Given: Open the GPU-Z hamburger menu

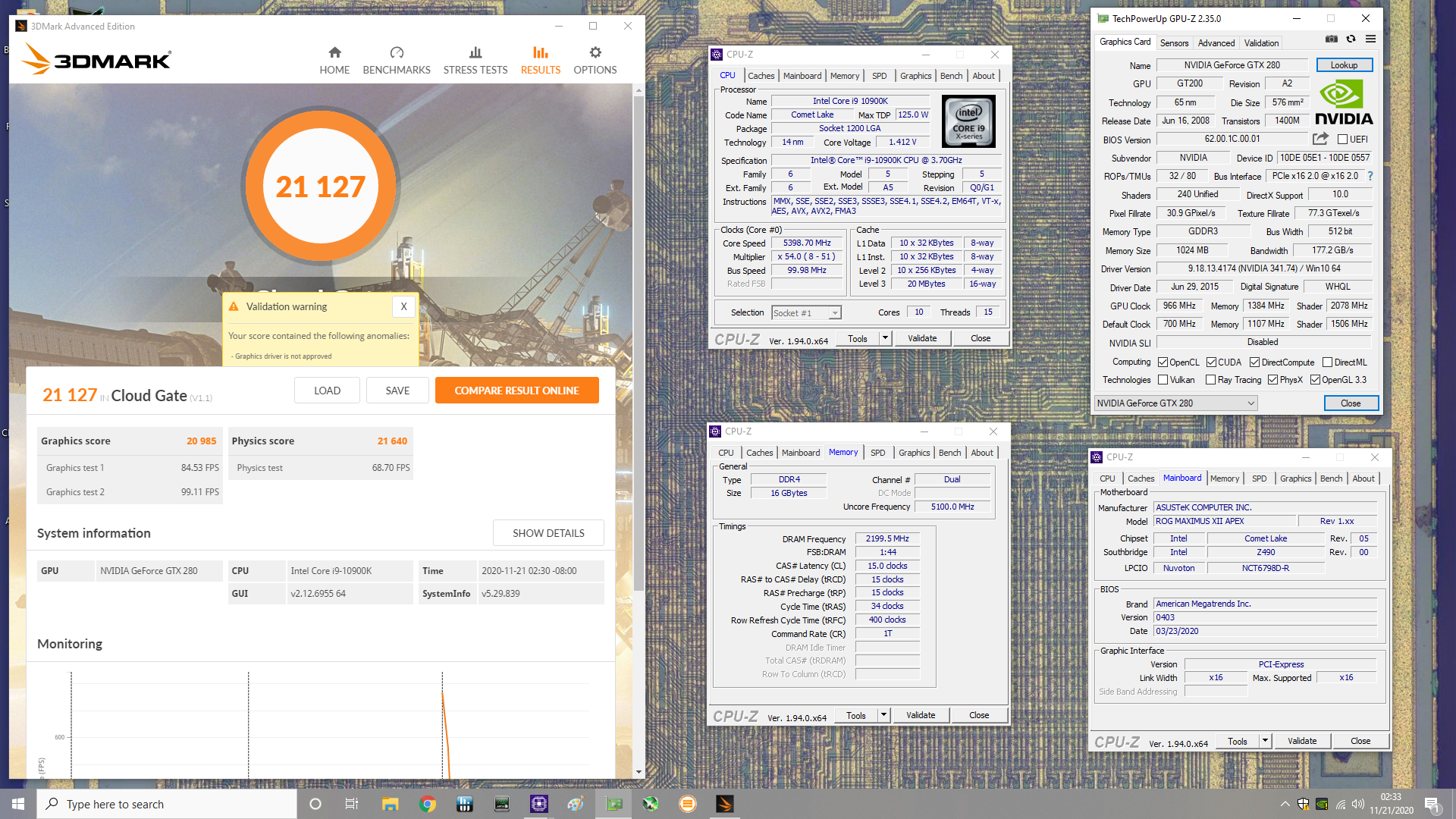Looking at the screenshot, I should (1370, 39).
